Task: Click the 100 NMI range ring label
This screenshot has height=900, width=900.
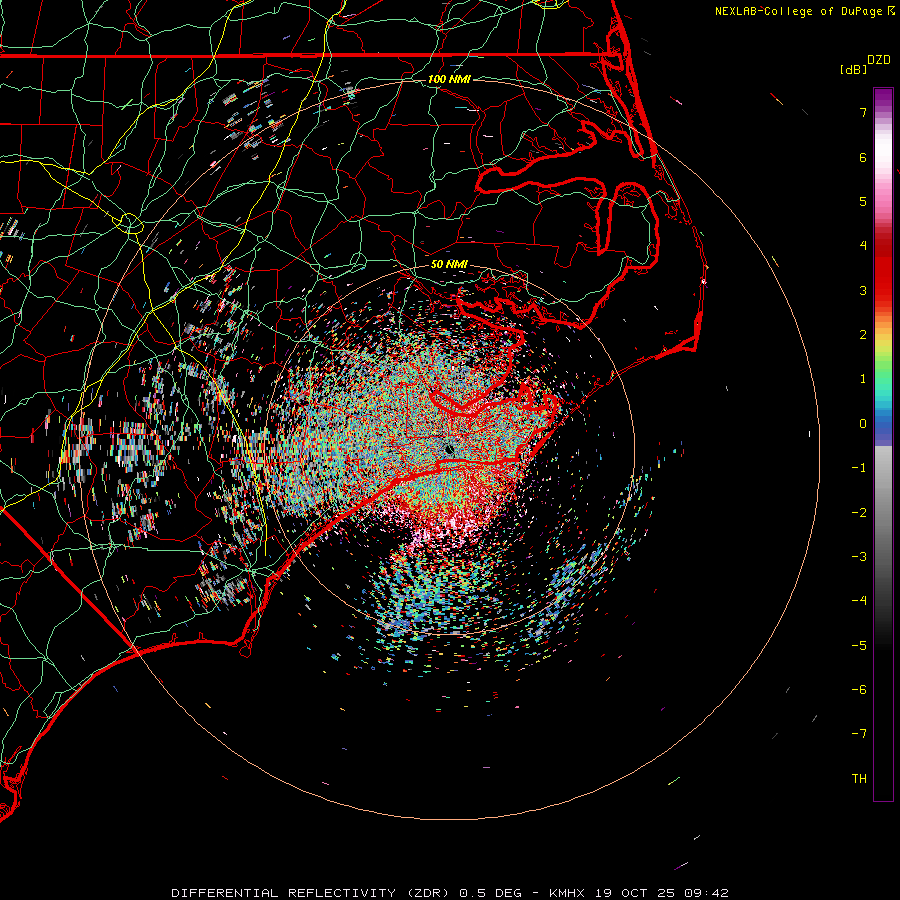Action: pos(449,79)
